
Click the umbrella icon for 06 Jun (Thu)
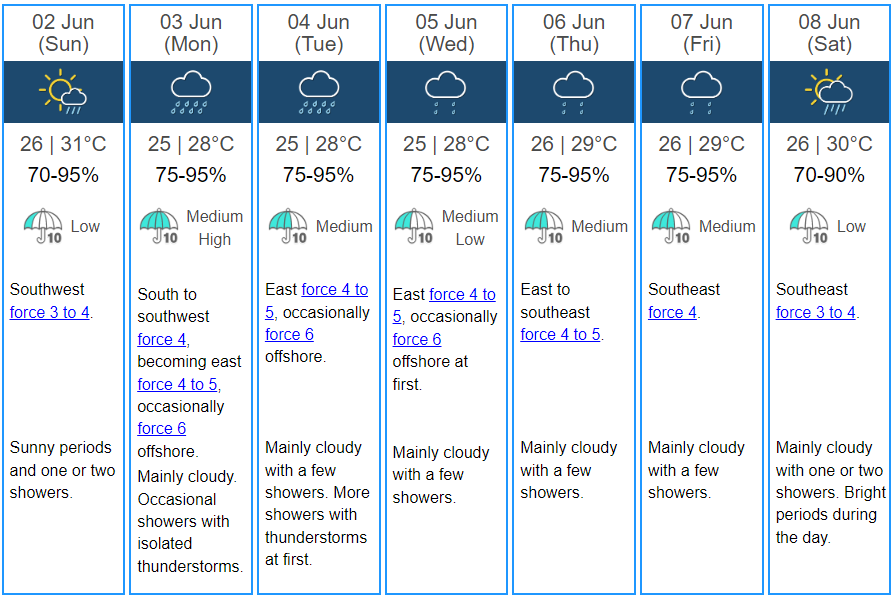coord(544,226)
